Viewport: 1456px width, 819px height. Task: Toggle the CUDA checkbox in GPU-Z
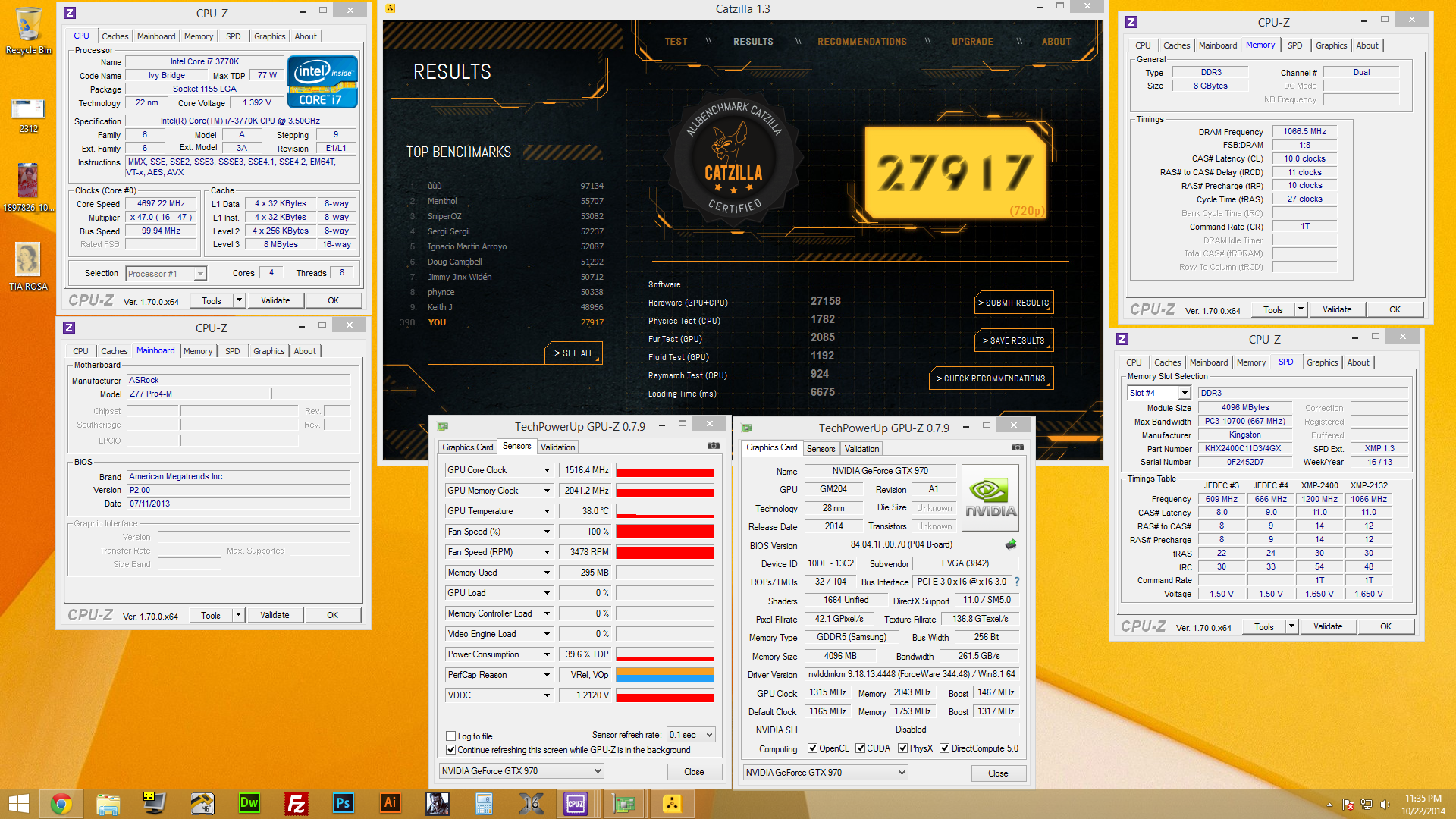click(x=860, y=748)
